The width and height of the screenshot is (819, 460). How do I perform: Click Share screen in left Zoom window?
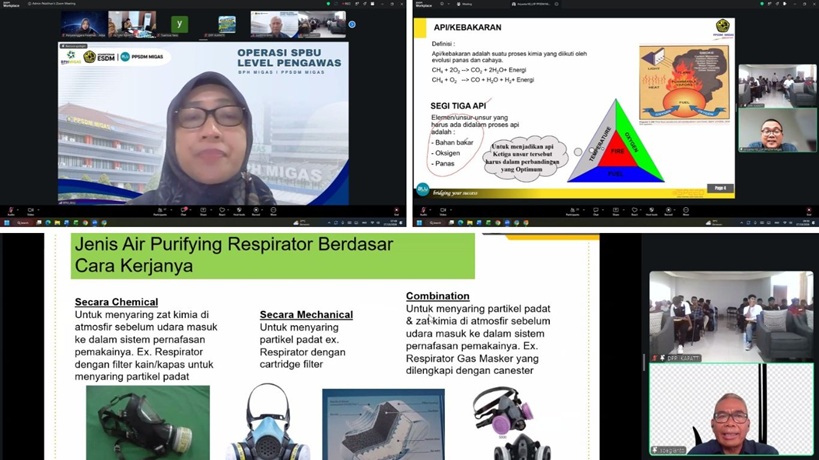203,210
